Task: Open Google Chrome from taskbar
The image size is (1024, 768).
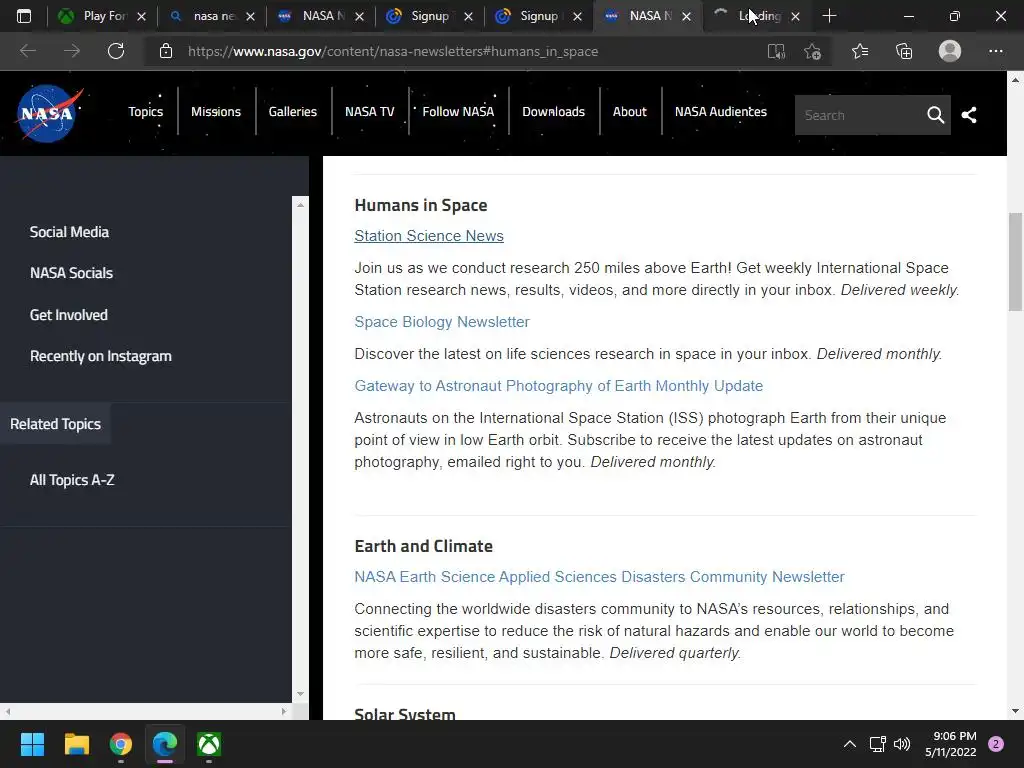Action: (121, 744)
